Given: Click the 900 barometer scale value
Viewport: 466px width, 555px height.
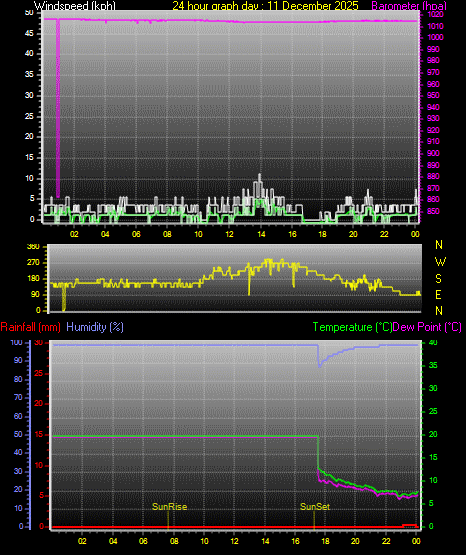Looking at the screenshot, I should point(433,153).
